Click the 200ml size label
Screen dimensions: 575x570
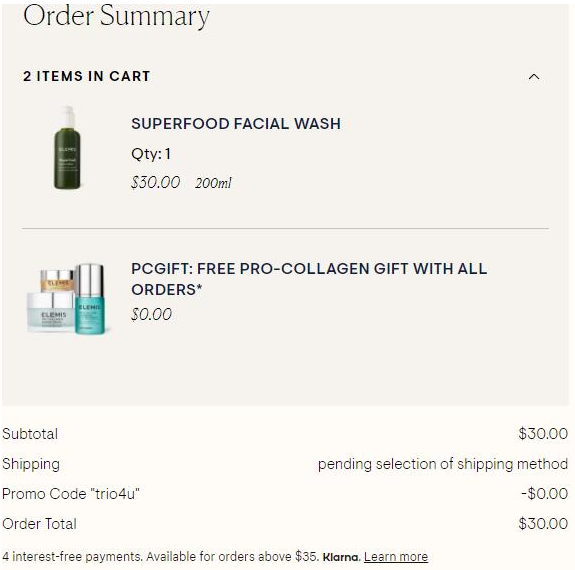[213, 183]
